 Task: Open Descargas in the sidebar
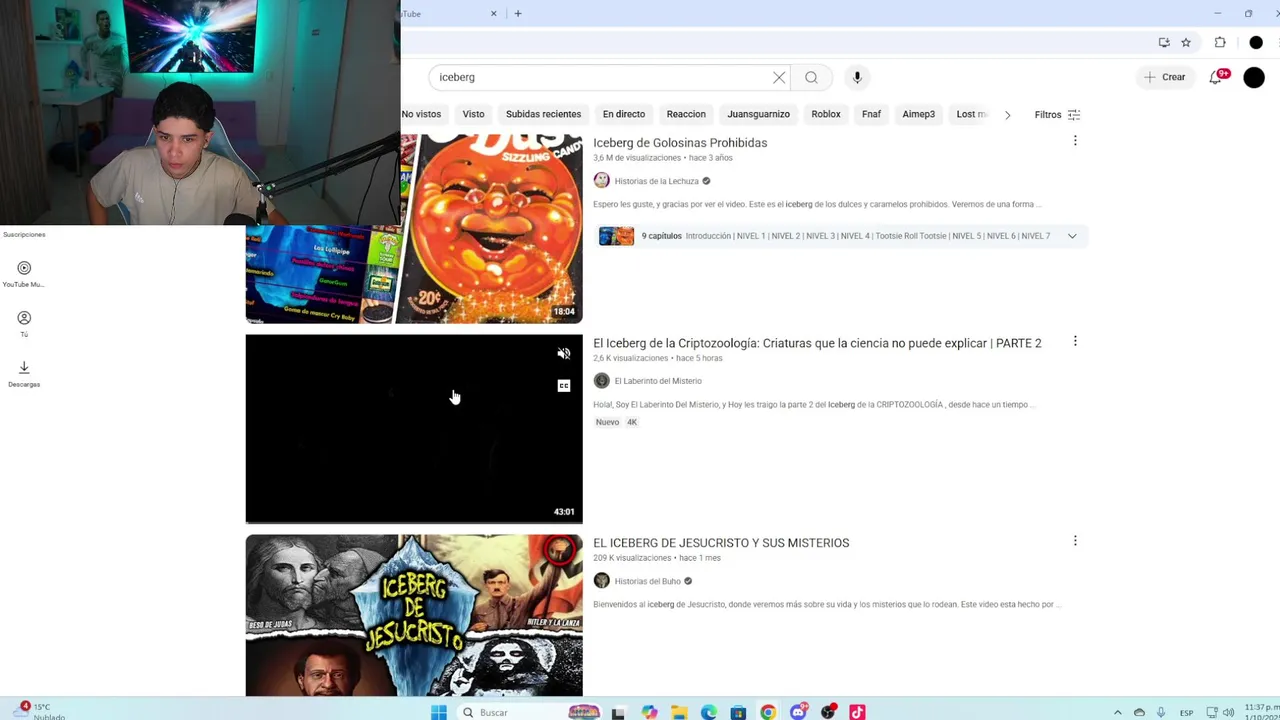(24, 373)
